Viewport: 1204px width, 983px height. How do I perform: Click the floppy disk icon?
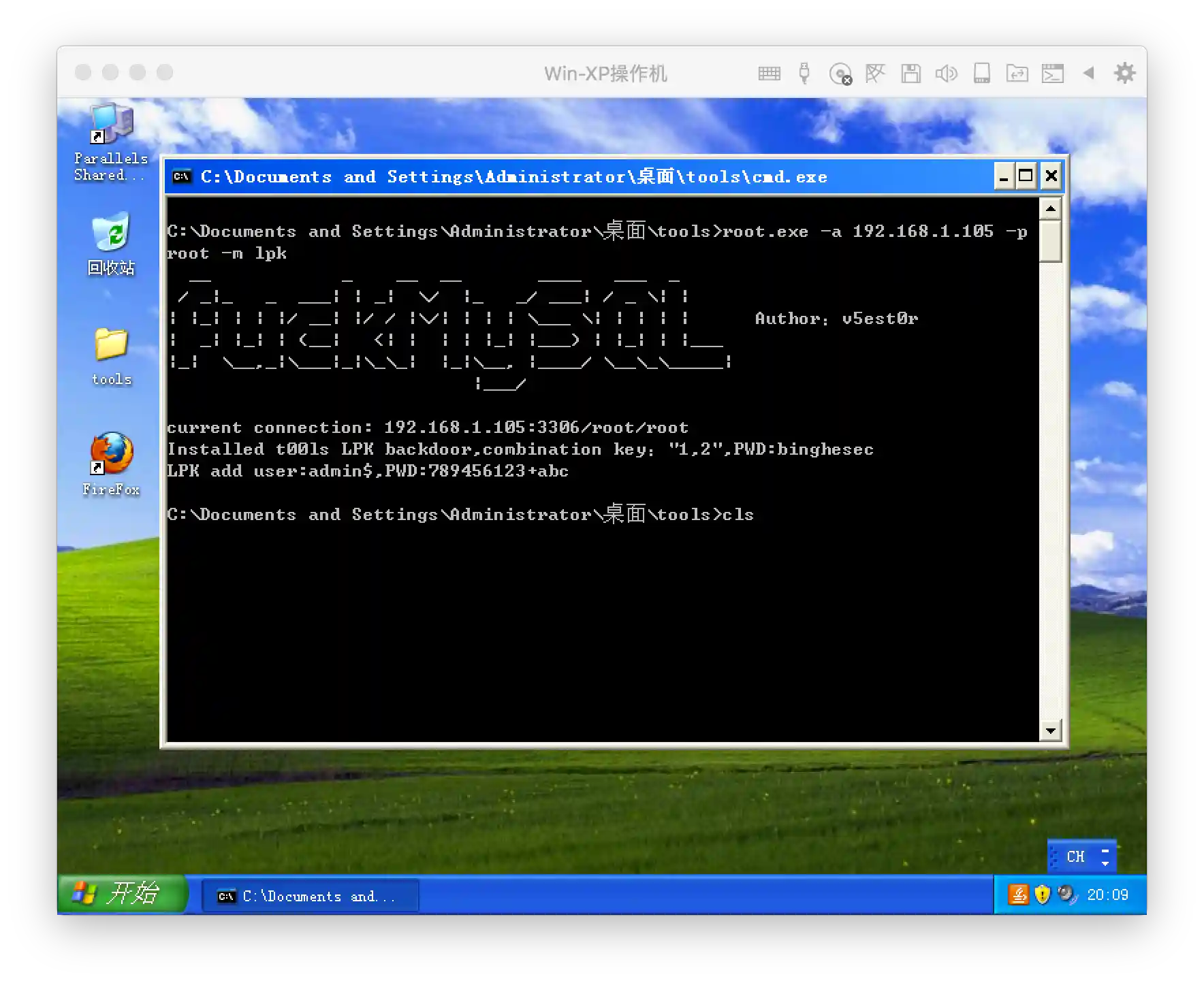[x=910, y=74]
